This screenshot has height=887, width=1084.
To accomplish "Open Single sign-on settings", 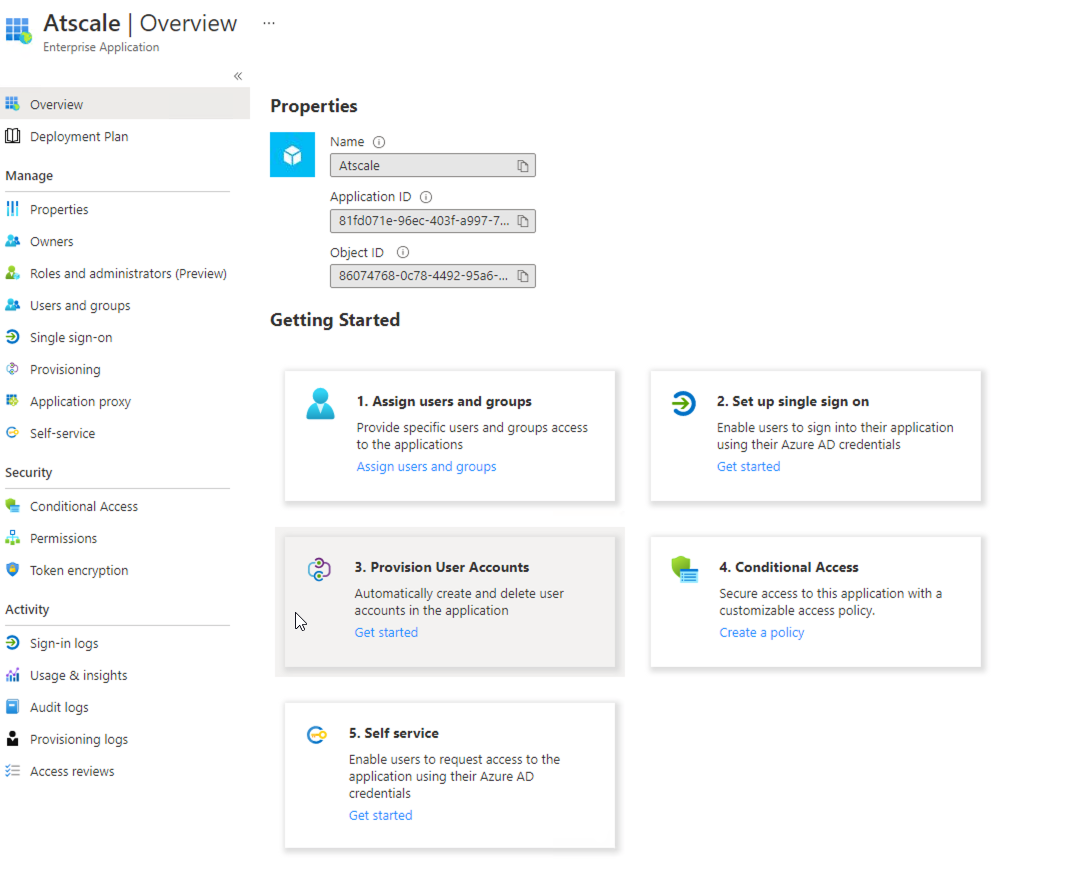I will (x=71, y=337).
